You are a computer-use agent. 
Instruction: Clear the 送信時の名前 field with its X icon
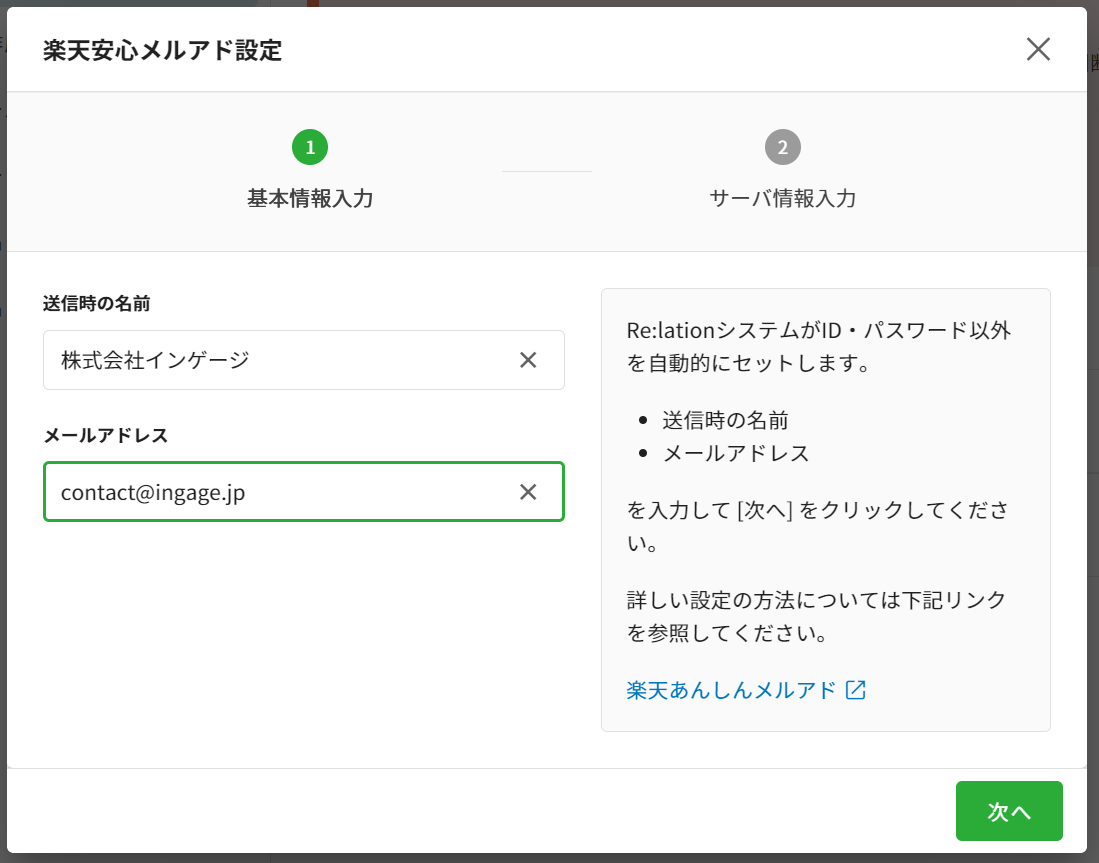click(x=528, y=360)
